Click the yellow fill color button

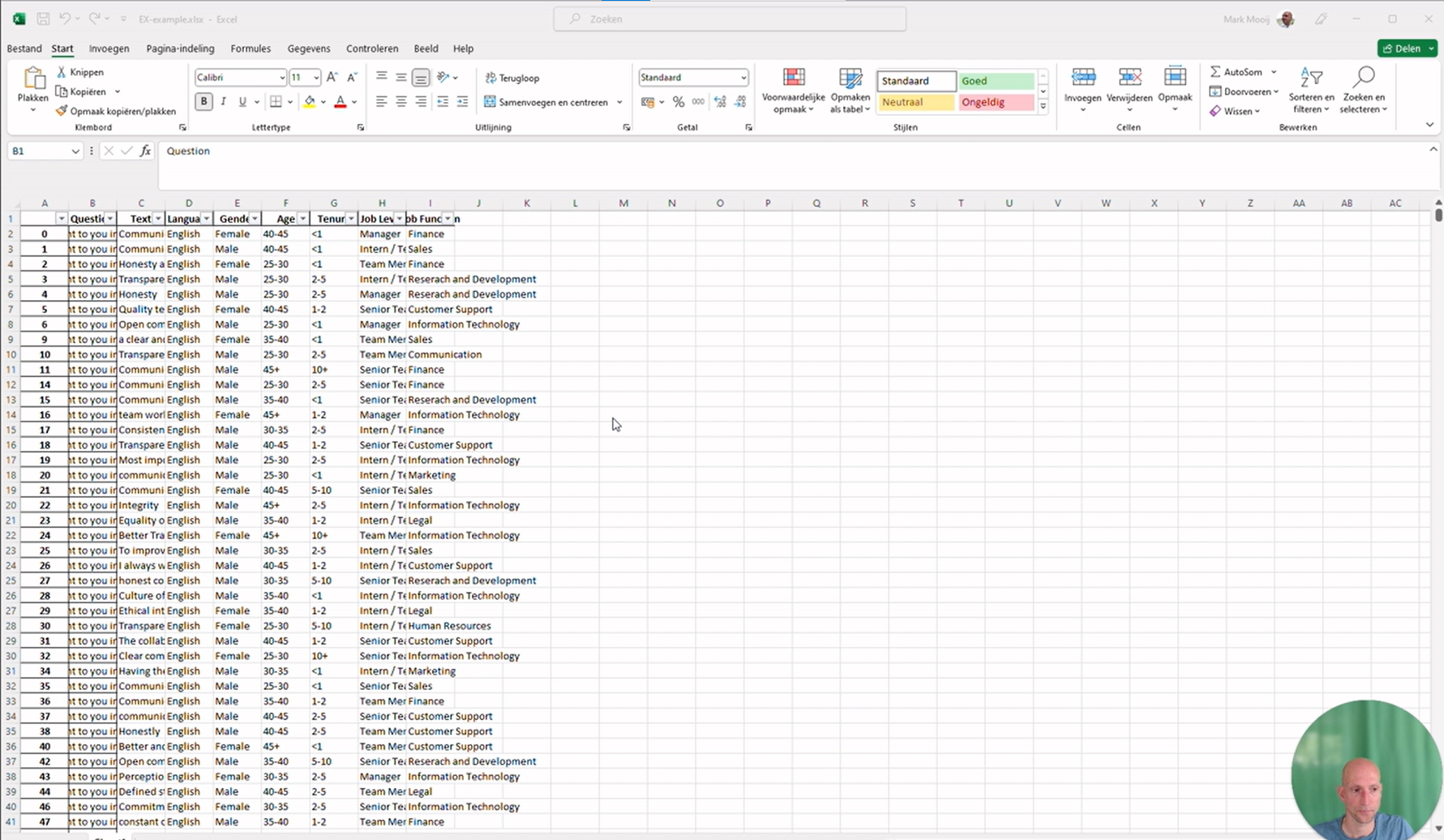tap(309, 102)
